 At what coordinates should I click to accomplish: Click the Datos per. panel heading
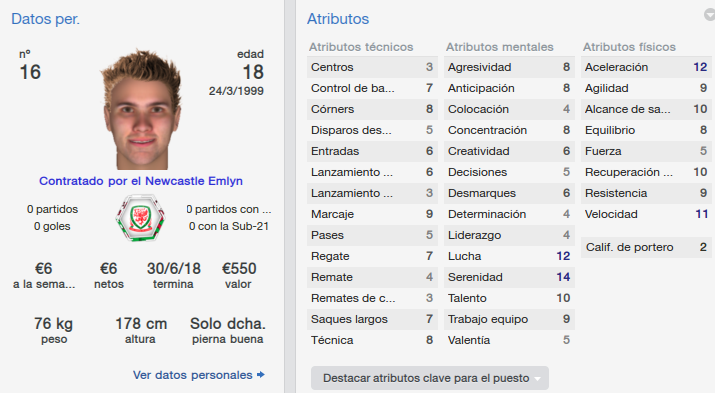pos(45,19)
